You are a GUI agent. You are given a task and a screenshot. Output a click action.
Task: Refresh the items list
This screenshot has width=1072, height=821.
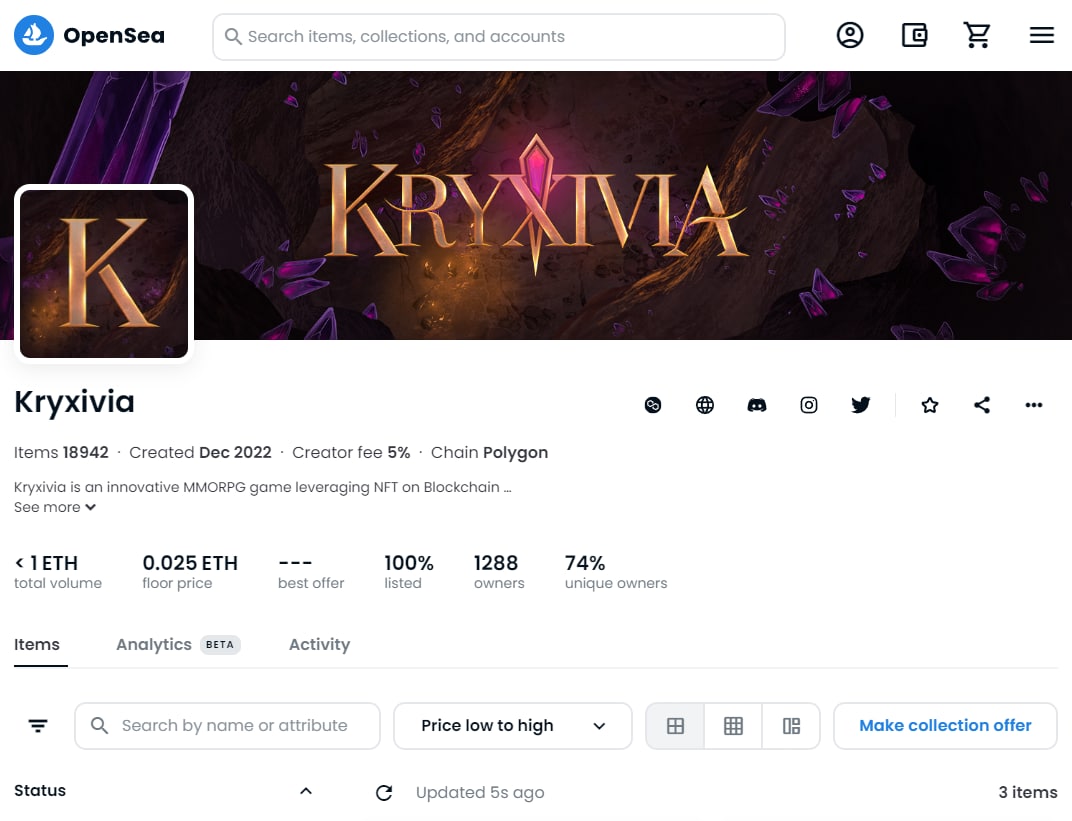(384, 793)
